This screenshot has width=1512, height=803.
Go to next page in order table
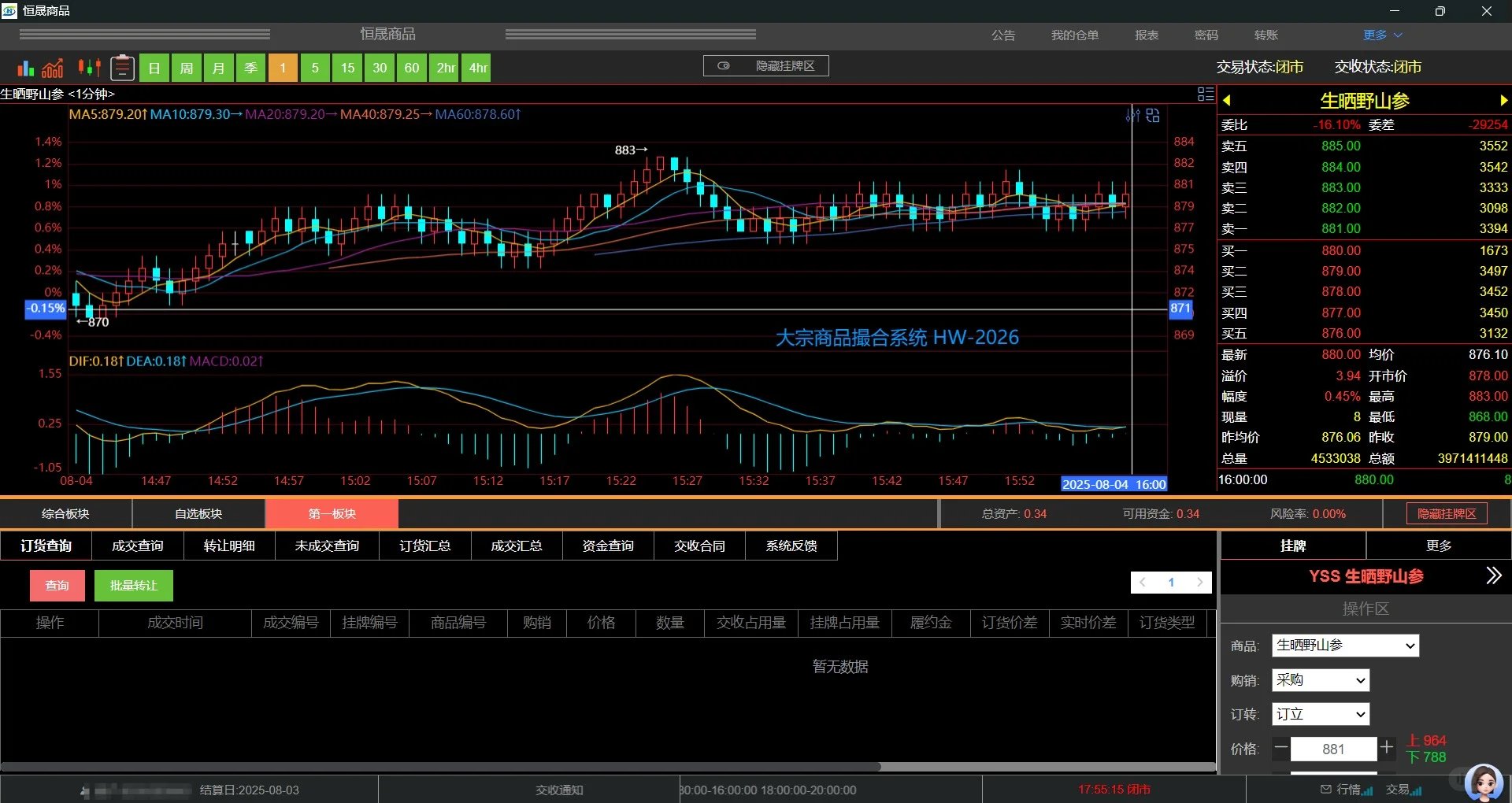point(1200,583)
